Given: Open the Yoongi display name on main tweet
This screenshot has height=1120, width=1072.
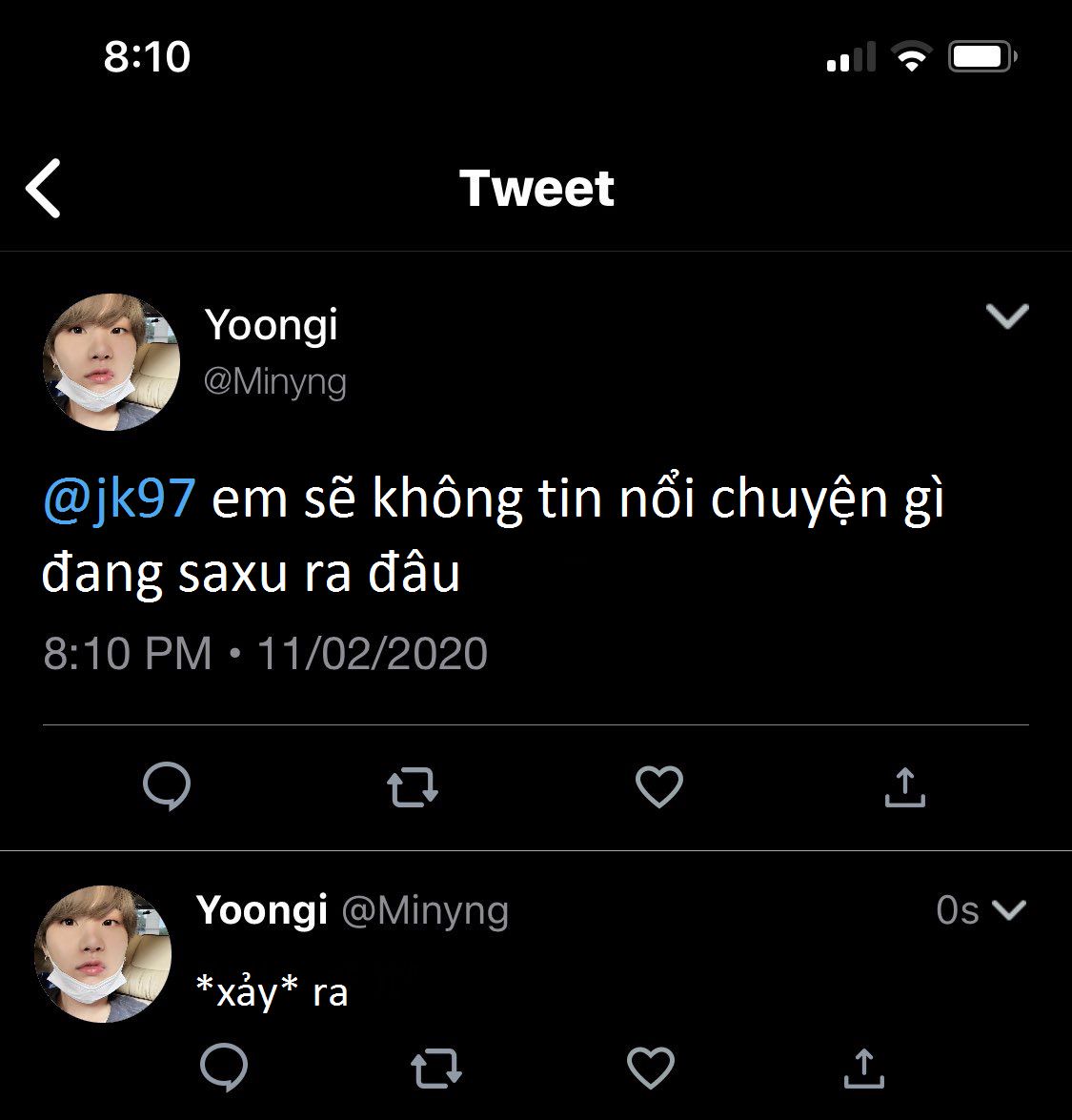Looking at the screenshot, I should 272,325.
